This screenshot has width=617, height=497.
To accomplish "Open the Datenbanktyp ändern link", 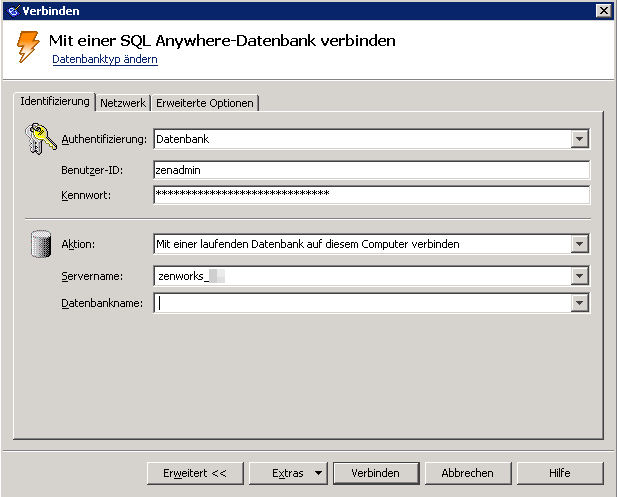I will point(105,59).
